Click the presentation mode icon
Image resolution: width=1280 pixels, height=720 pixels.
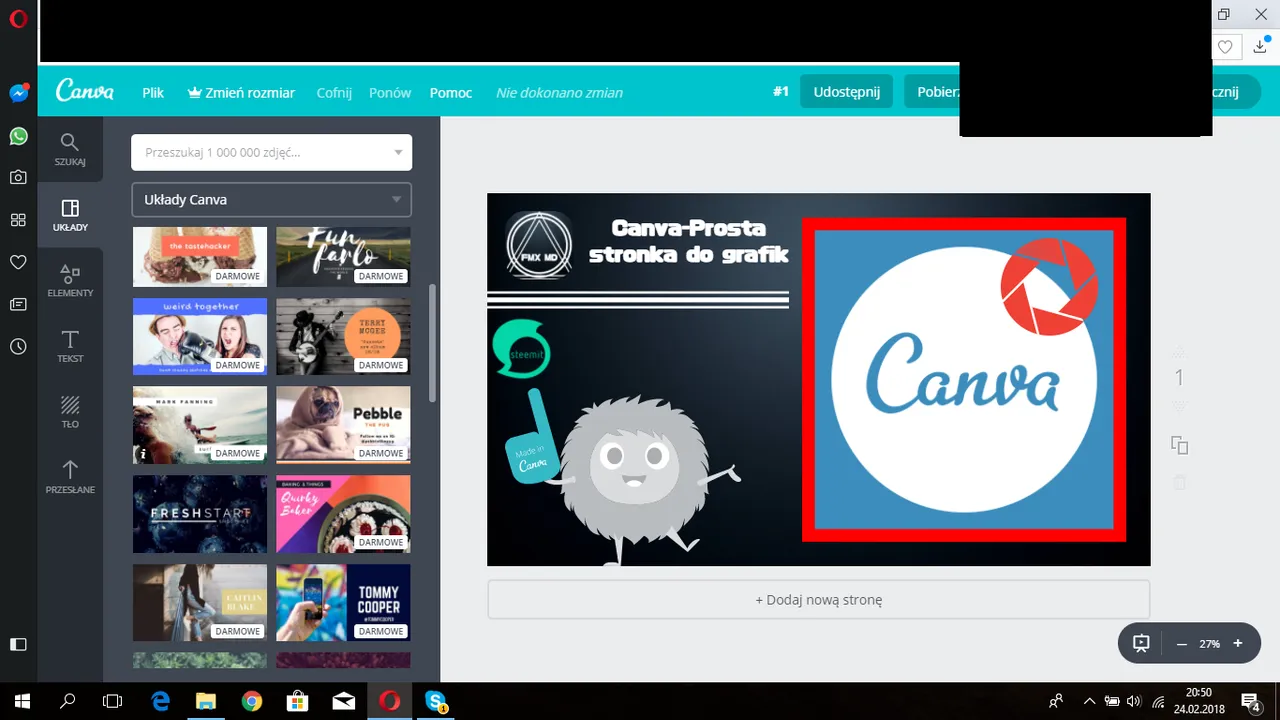tap(1141, 643)
